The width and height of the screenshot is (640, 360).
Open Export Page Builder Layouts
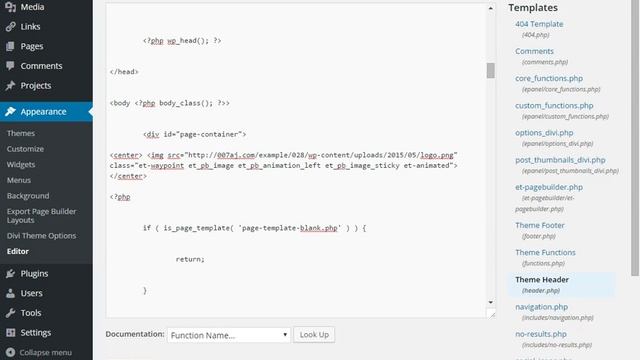coord(41,216)
